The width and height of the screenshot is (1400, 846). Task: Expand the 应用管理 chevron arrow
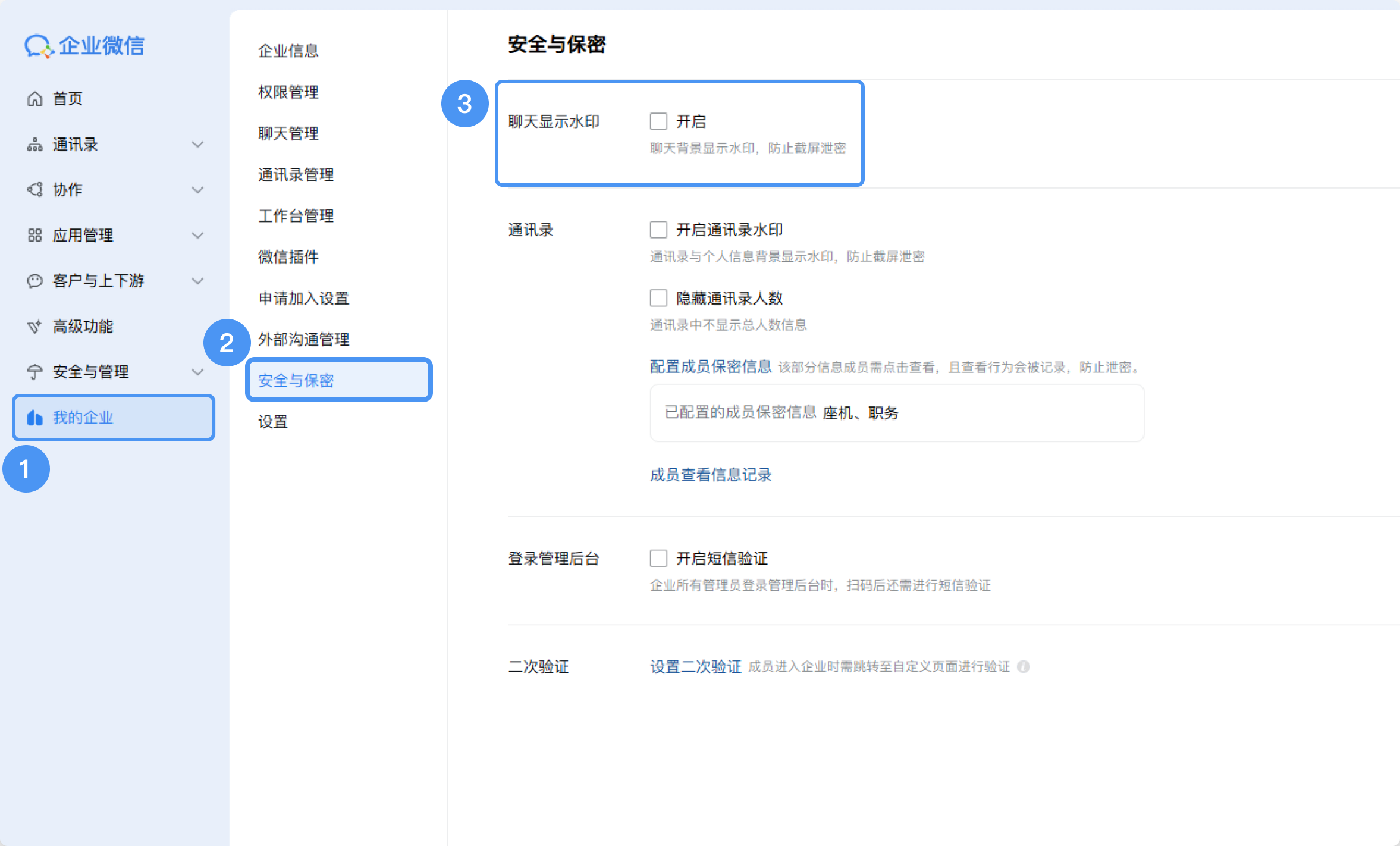click(197, 236)
